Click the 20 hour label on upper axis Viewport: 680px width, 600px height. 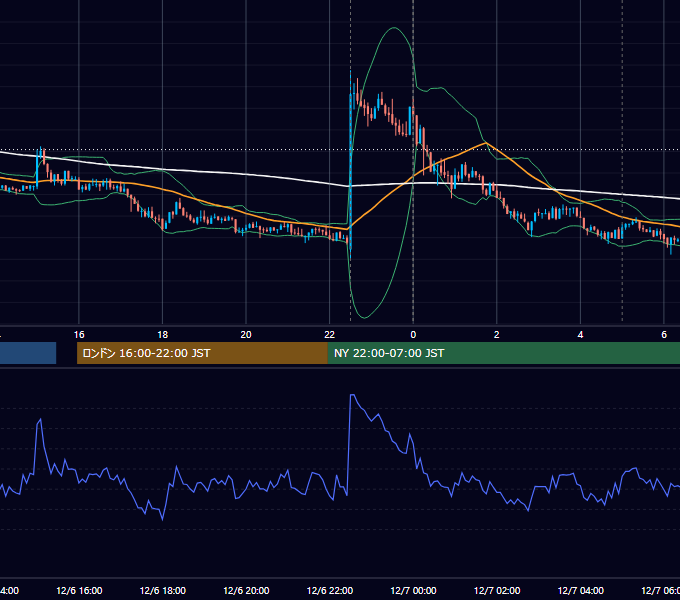coord(246,335)
